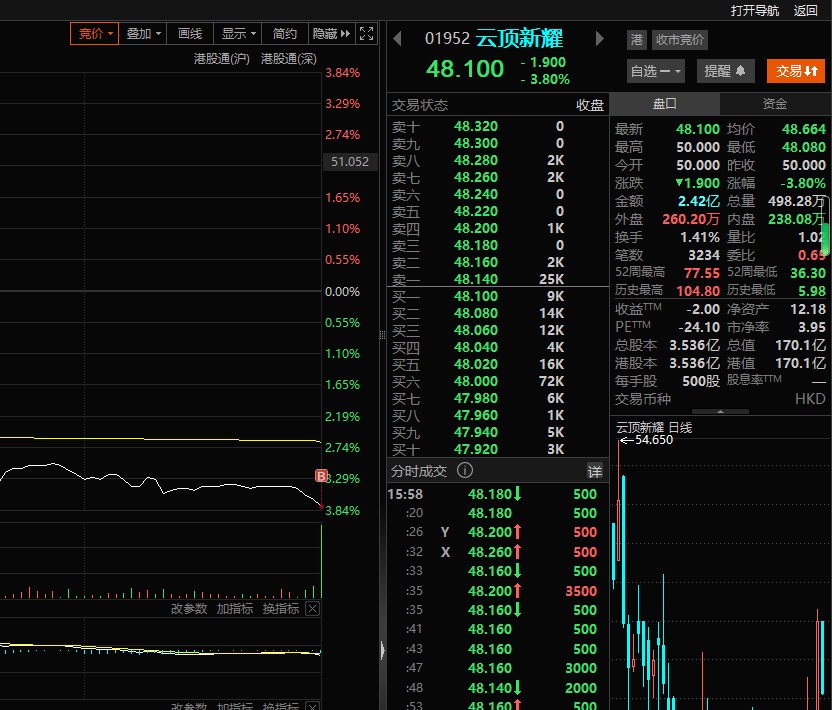Select the 画线 drawing tool

click(x=189, y=33)
